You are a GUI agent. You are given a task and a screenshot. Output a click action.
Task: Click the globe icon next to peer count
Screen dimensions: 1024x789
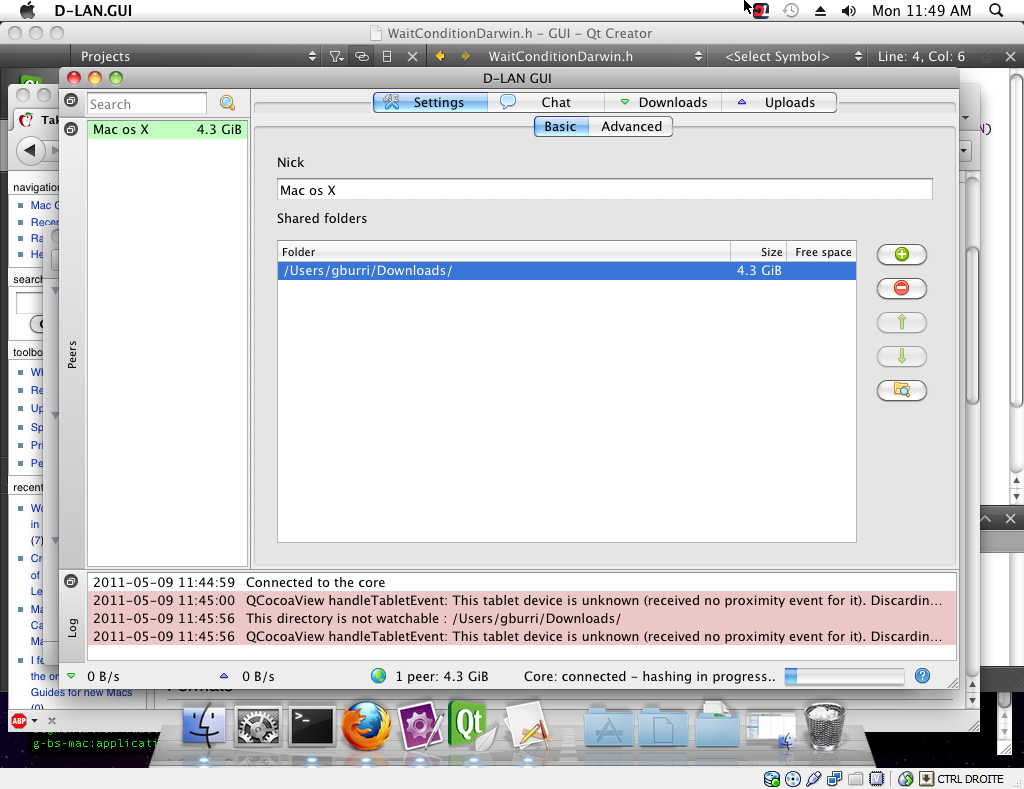click(379, 676)
